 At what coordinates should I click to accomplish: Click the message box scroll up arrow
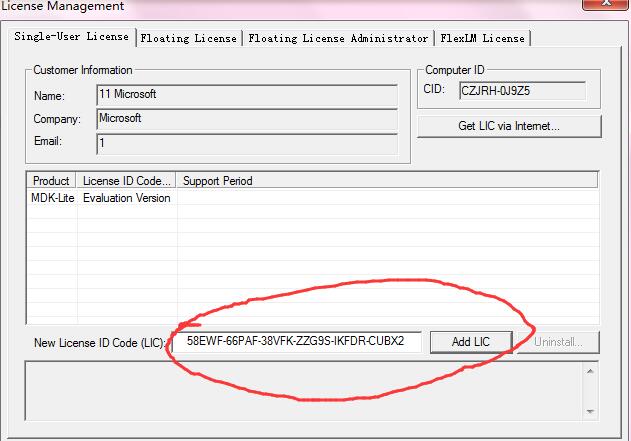[590, 371]
